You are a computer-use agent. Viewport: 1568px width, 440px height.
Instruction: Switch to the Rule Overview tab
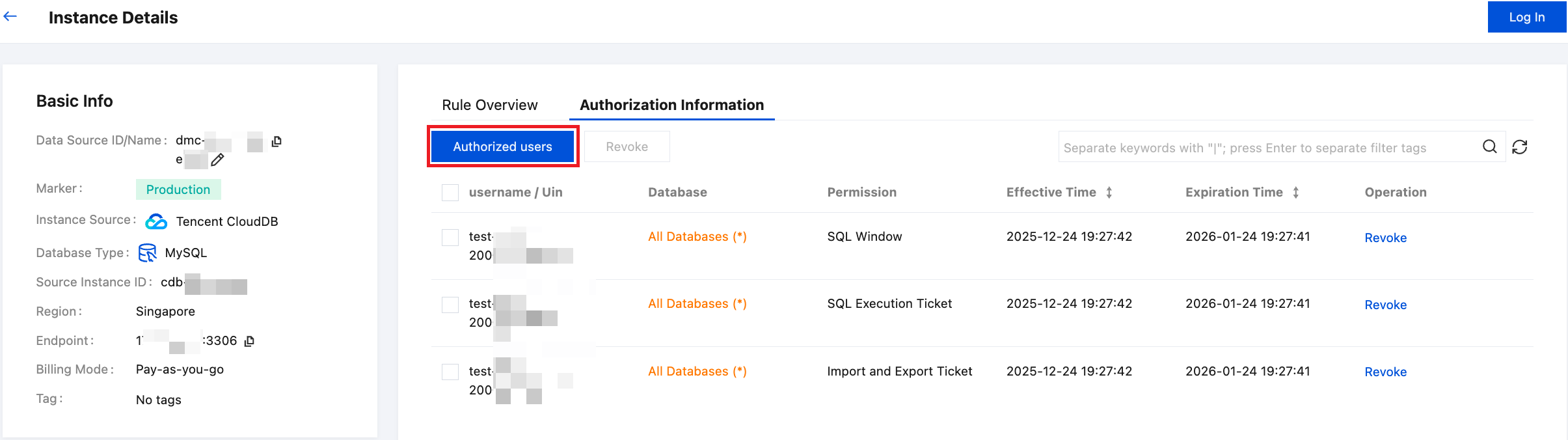pos(490,105)
